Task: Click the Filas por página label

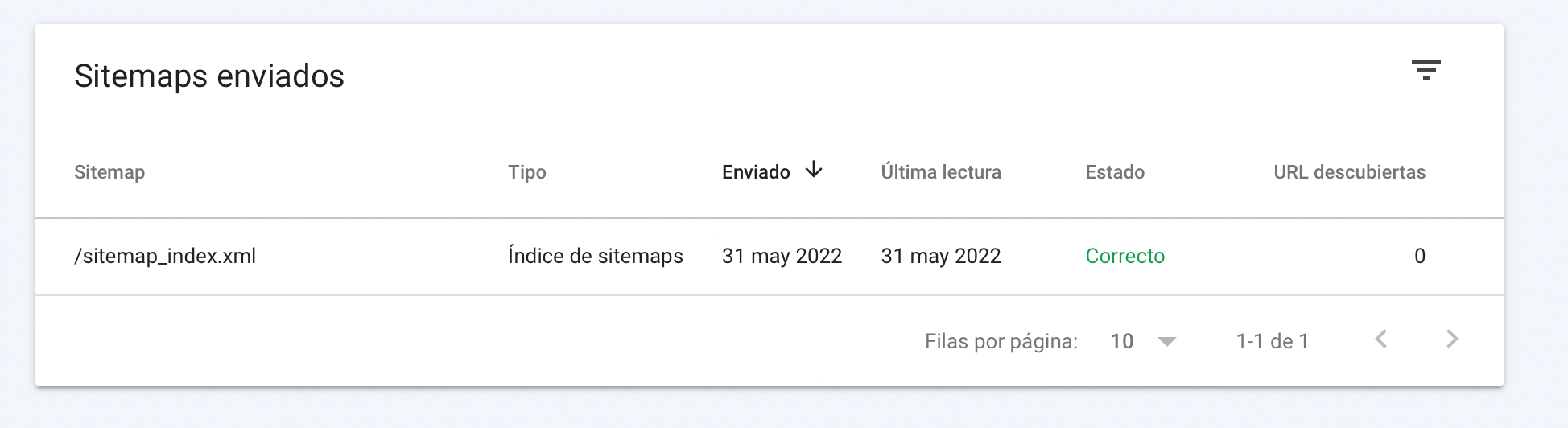Action: (x=1001, y=342)
